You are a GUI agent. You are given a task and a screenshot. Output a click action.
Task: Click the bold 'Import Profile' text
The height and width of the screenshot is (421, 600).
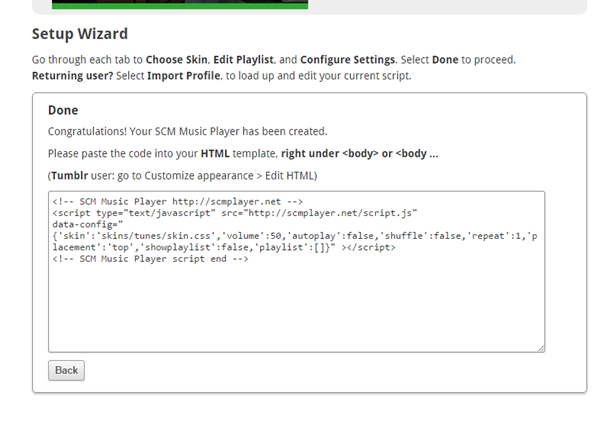pos(184,76)
